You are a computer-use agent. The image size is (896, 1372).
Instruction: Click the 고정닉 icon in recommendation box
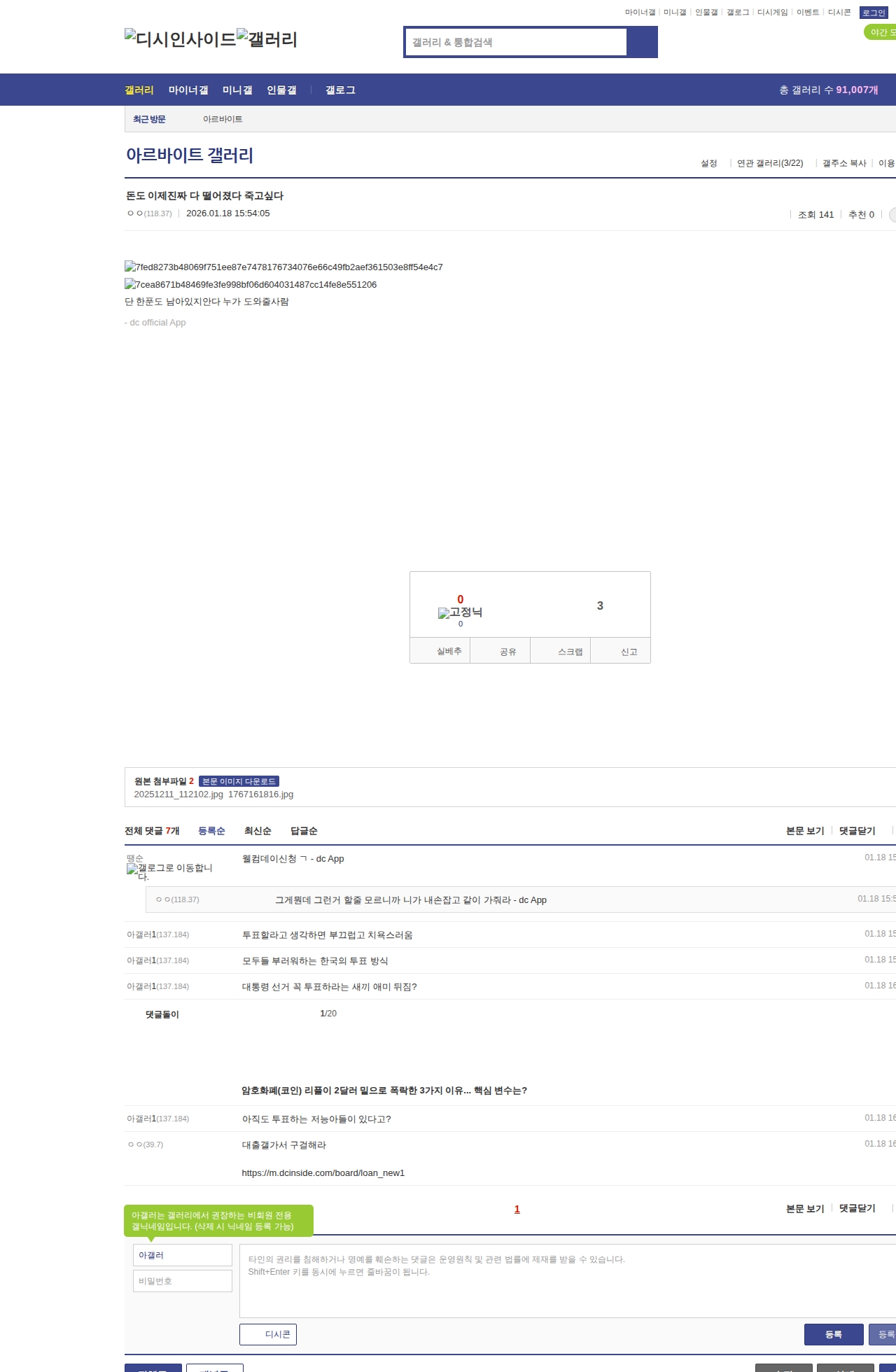(460, 612)
